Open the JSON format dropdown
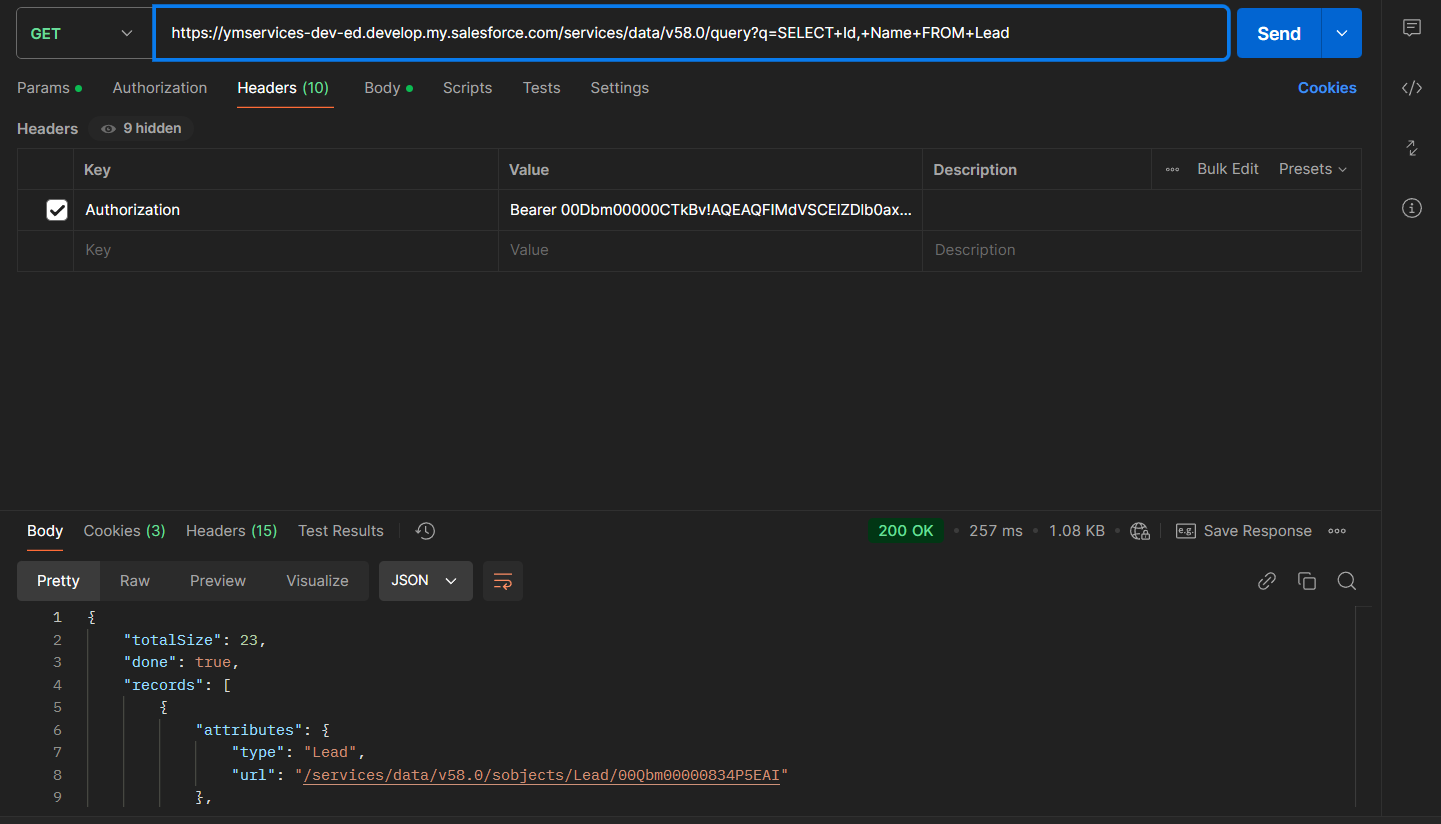 tap(425, 581)
